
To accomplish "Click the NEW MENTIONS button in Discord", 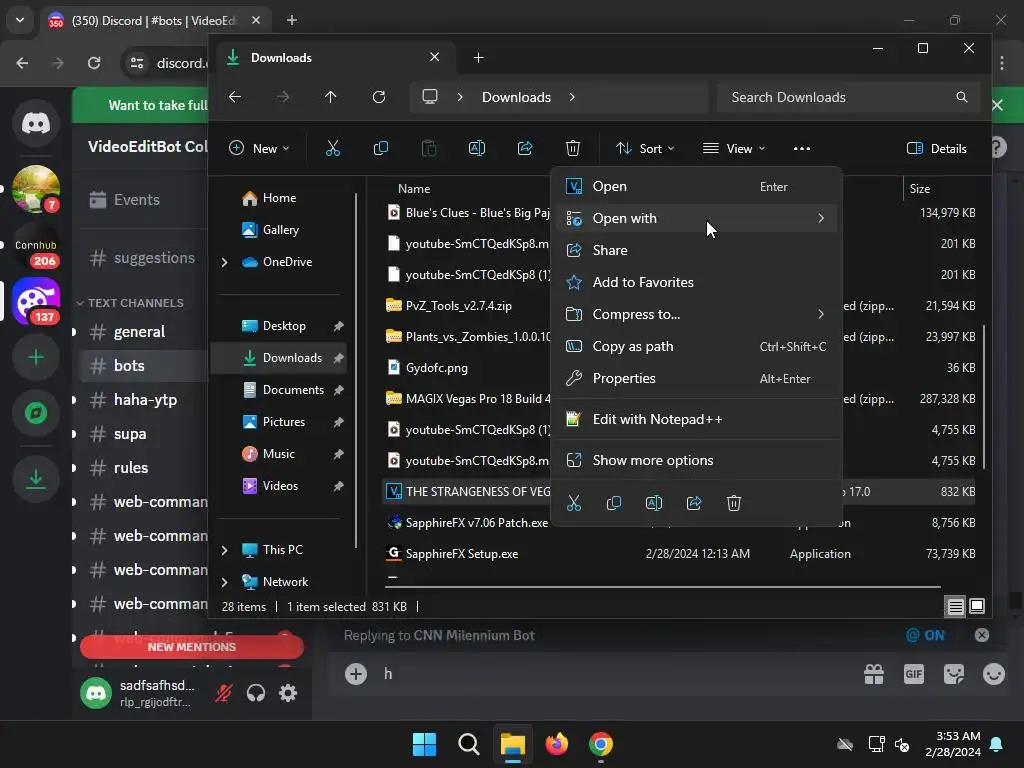I will point(192,647).
